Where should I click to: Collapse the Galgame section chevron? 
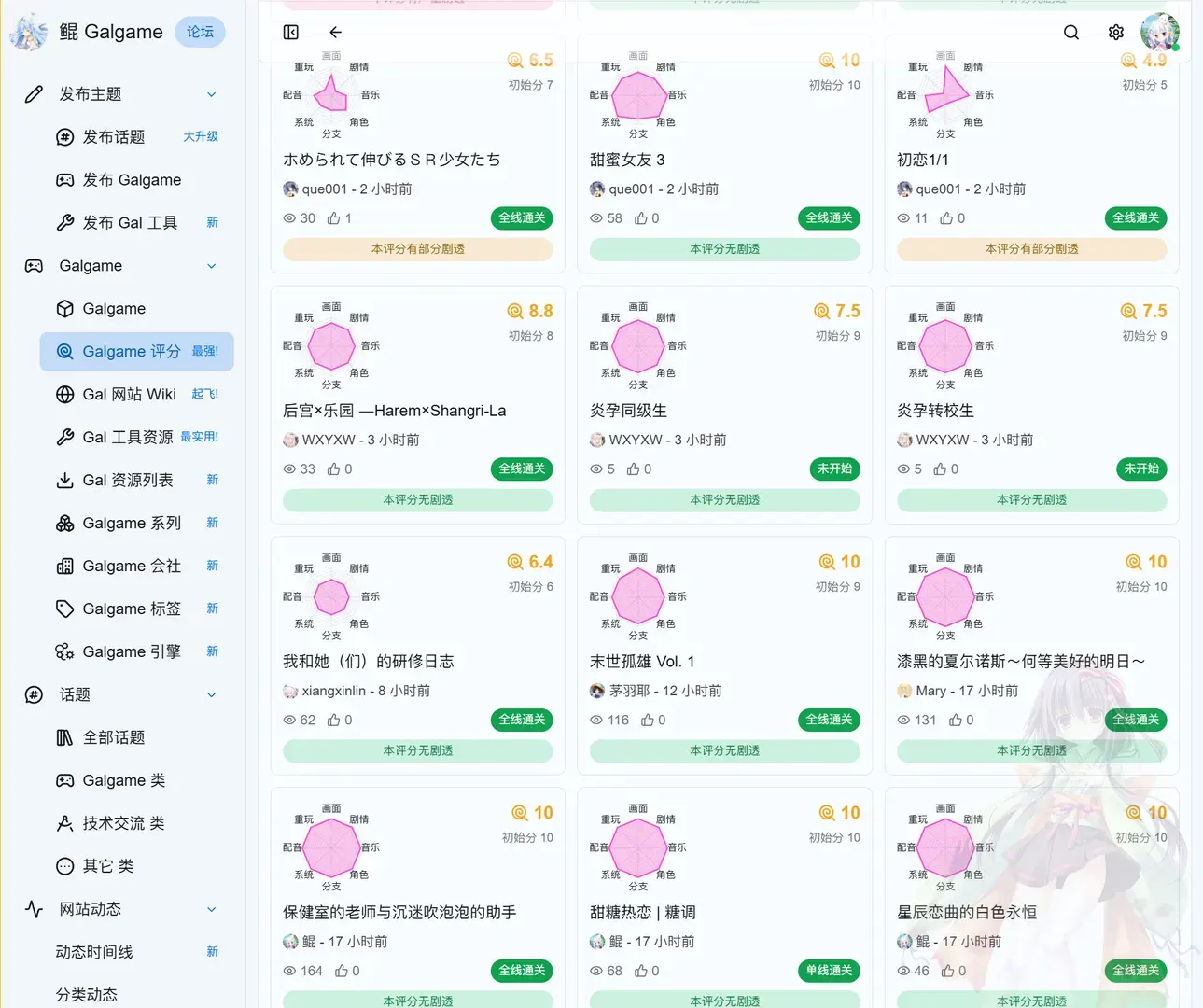tap(212, 266)
